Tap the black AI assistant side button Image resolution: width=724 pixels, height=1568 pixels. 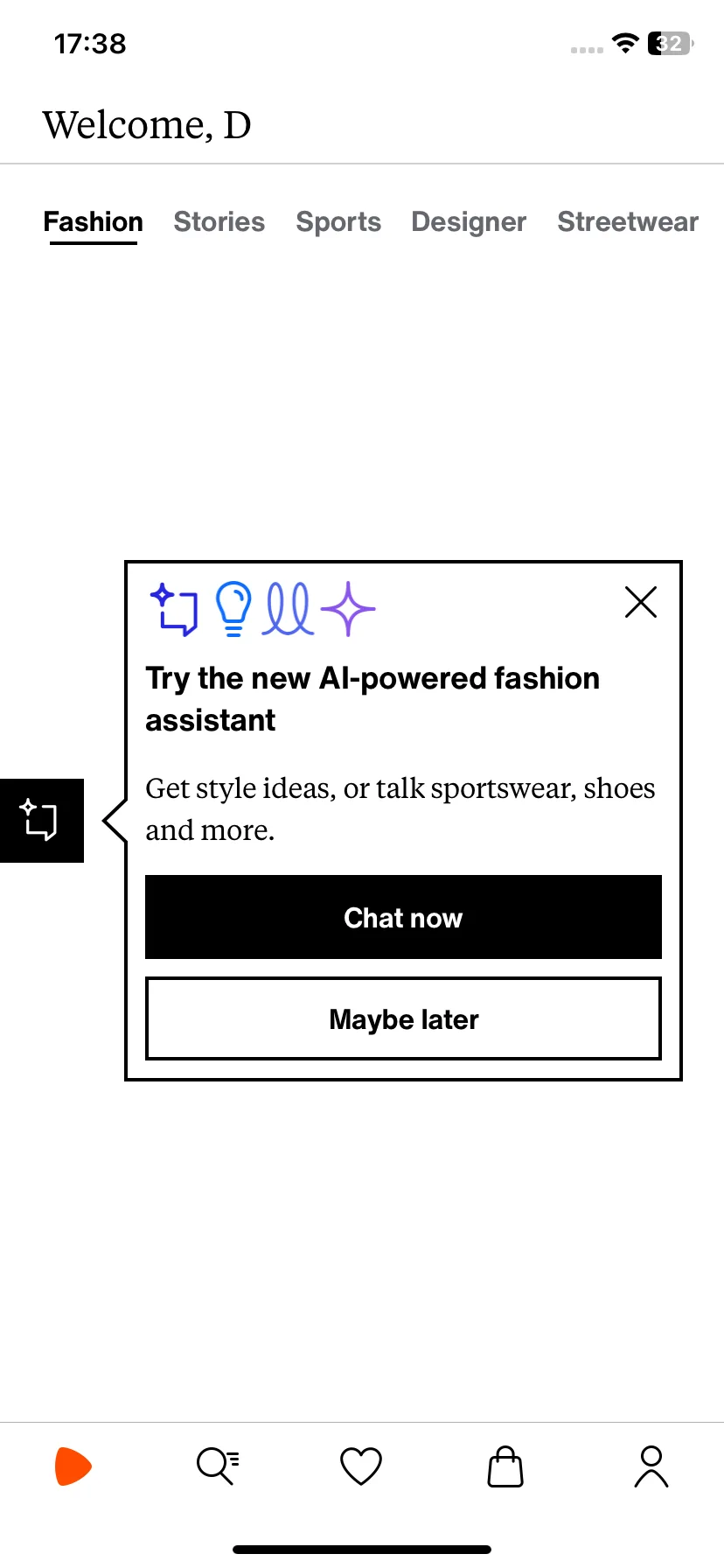click(x=42, y=821)
